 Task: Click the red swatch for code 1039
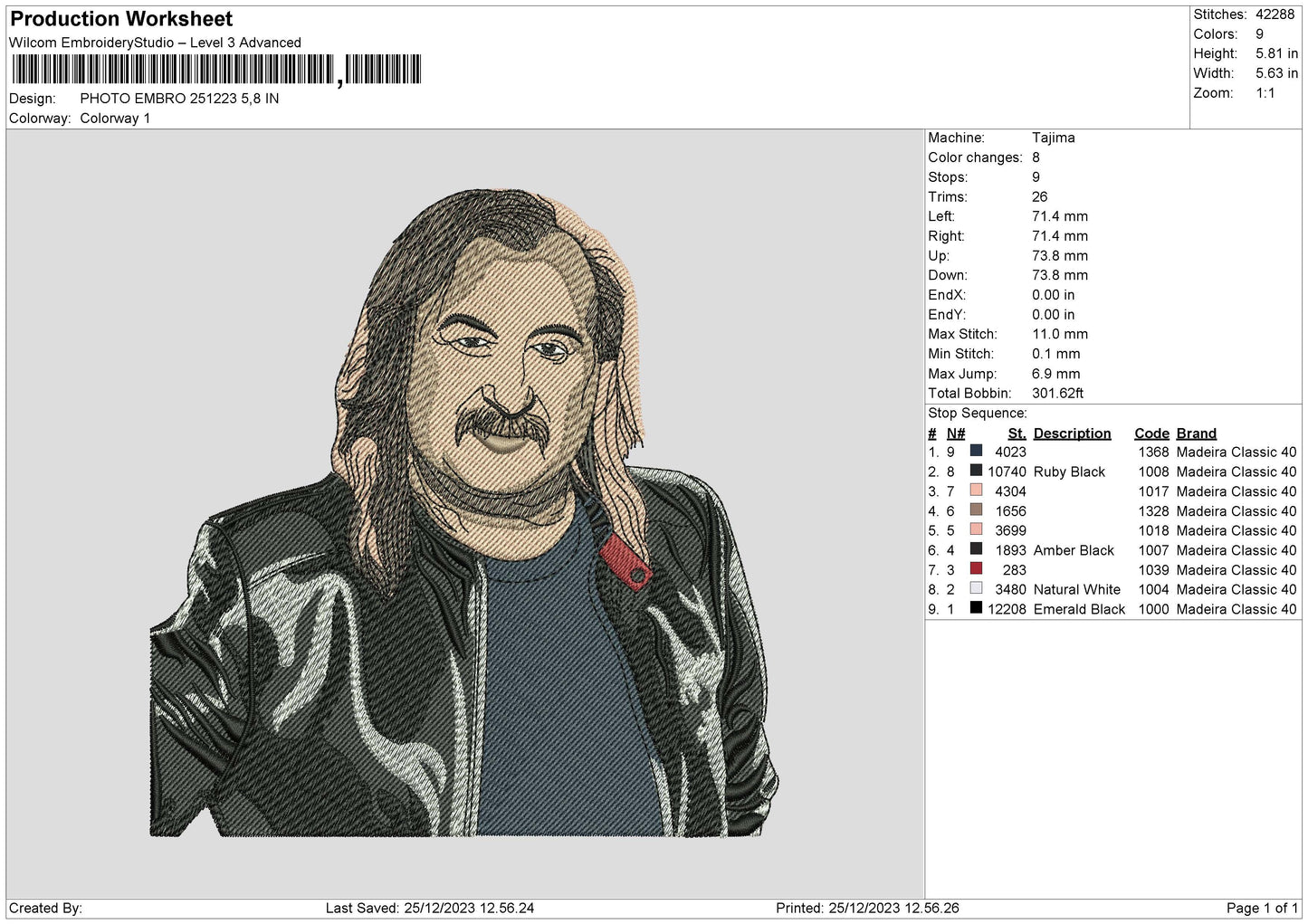[x=976, y=569]
